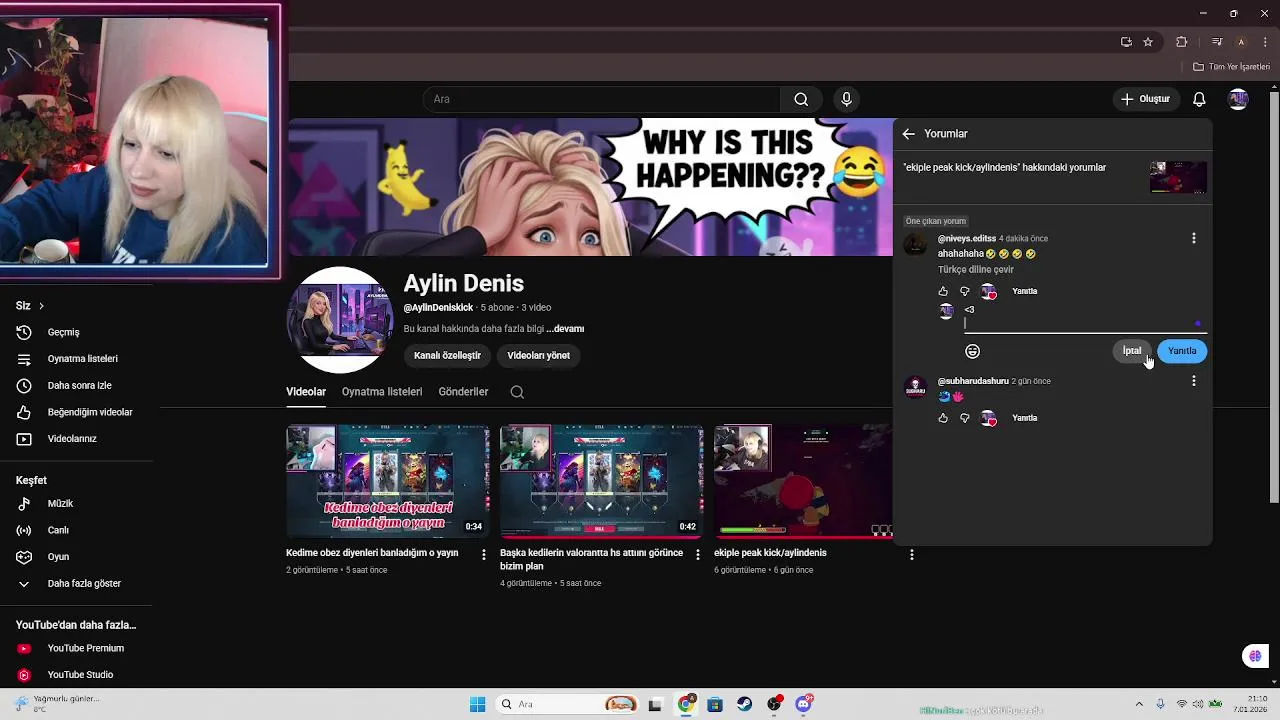Open Chrome three-dot menu
This screenshot has width=1280, height=720.
[x=1266, y=42]
